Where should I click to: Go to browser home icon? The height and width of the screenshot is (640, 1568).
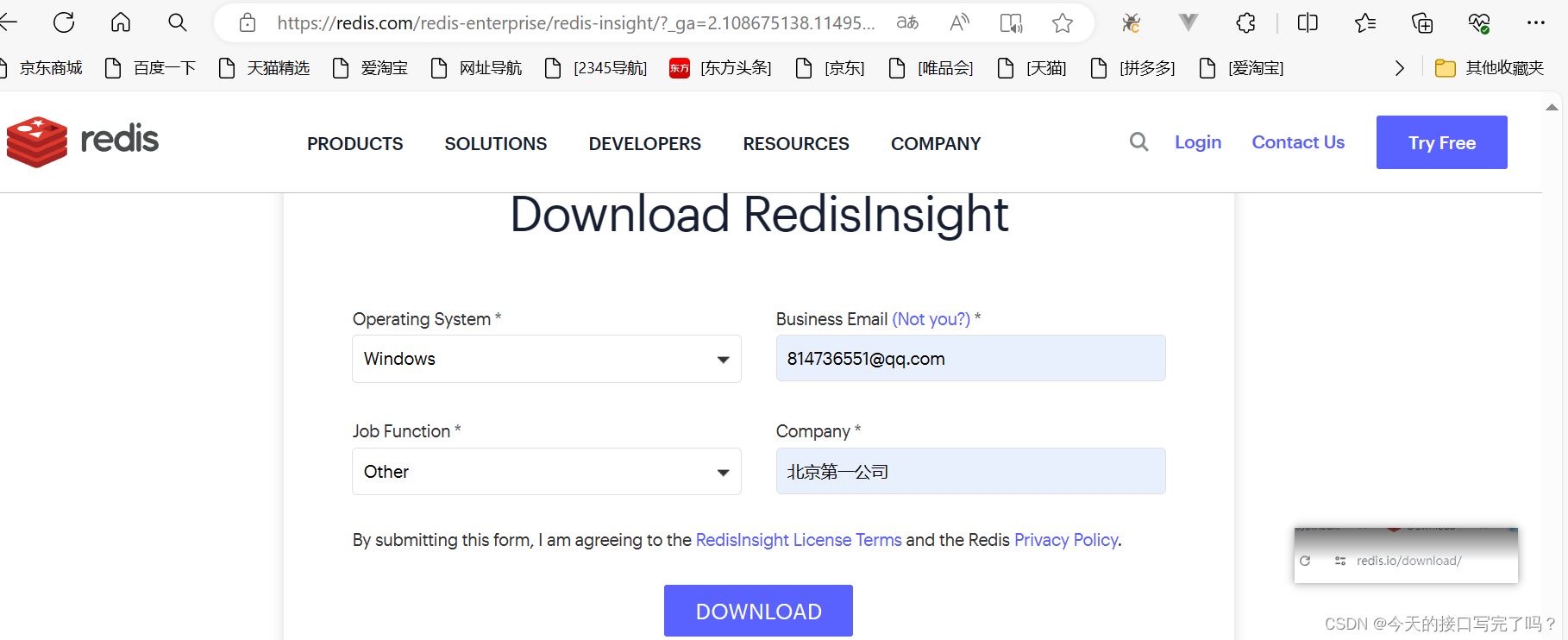click(x=121, y=22)
